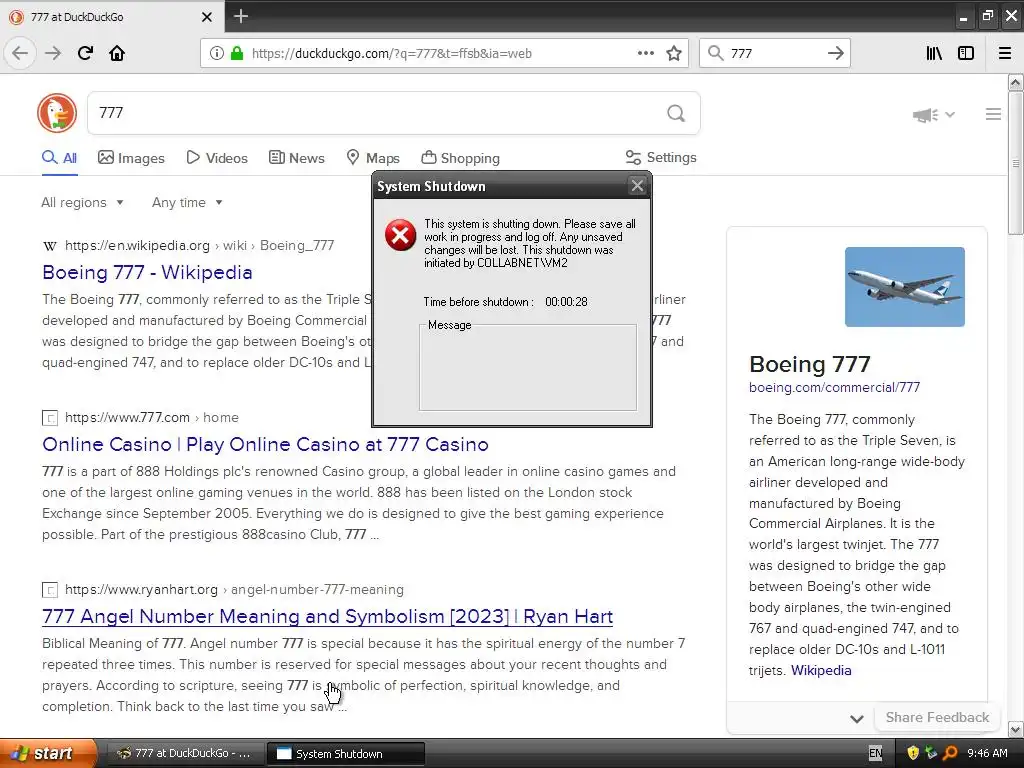Click the taskbar clock showing 9:46 AM

(987, 753)
